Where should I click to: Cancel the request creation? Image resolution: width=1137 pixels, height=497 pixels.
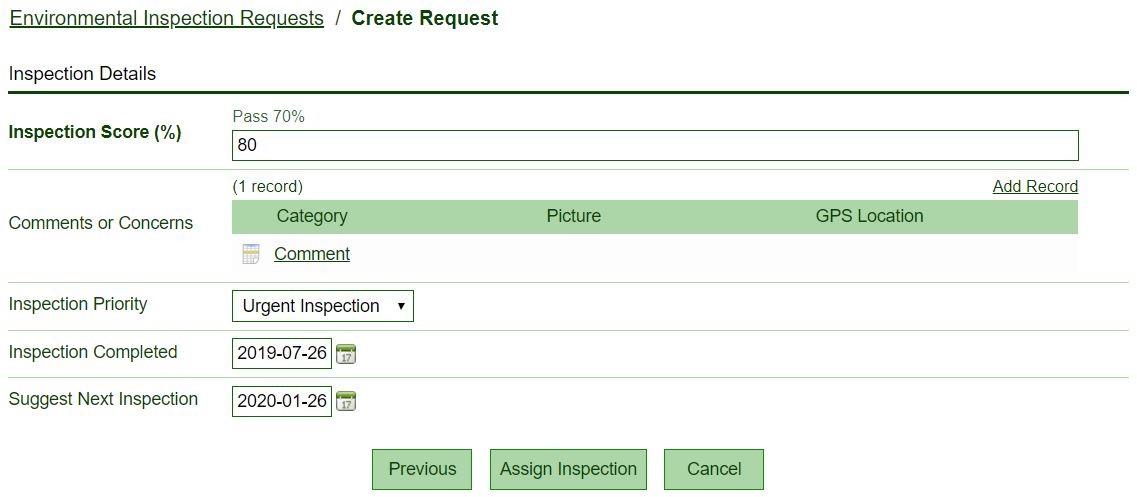(x=714, y=469)
